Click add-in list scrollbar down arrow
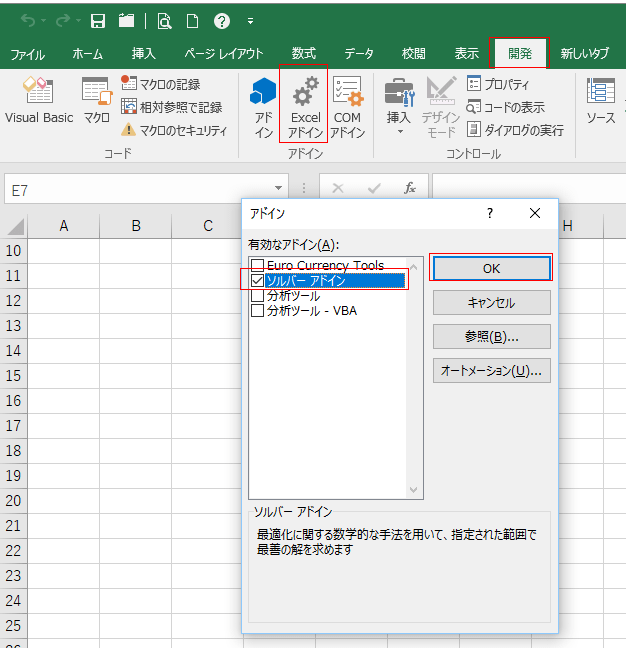 [413, 490]
